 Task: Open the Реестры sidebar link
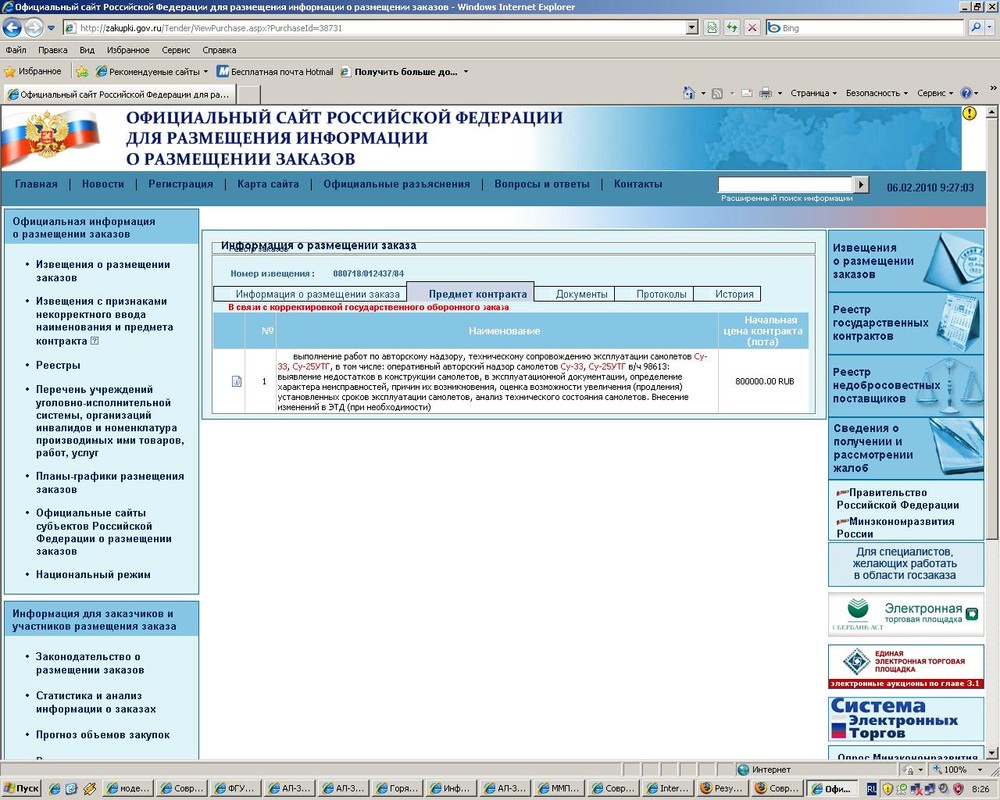coord(58,366)
